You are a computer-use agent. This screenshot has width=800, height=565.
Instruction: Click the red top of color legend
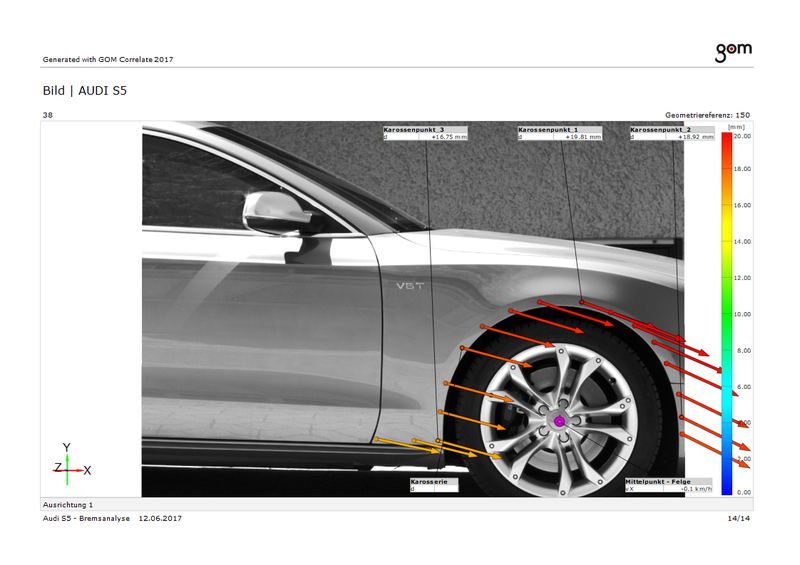pyautogui.click(x=728, y=142)
